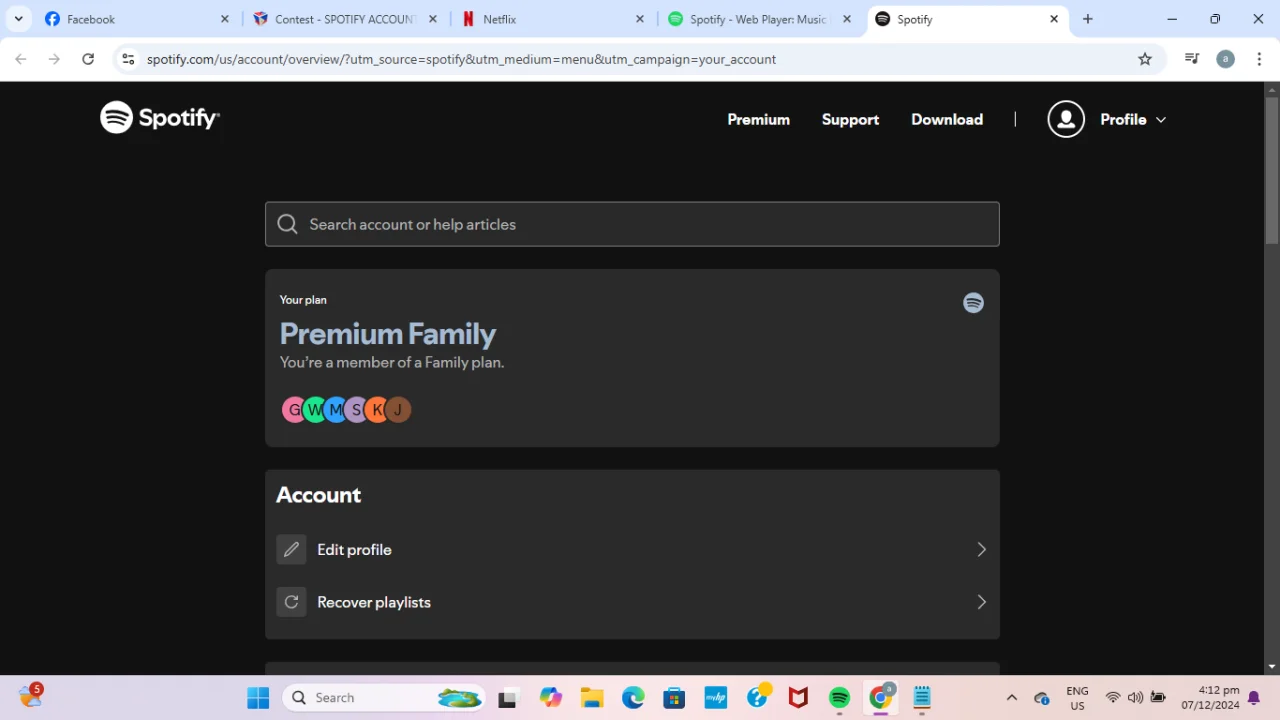Click the address bar URL

461,59
